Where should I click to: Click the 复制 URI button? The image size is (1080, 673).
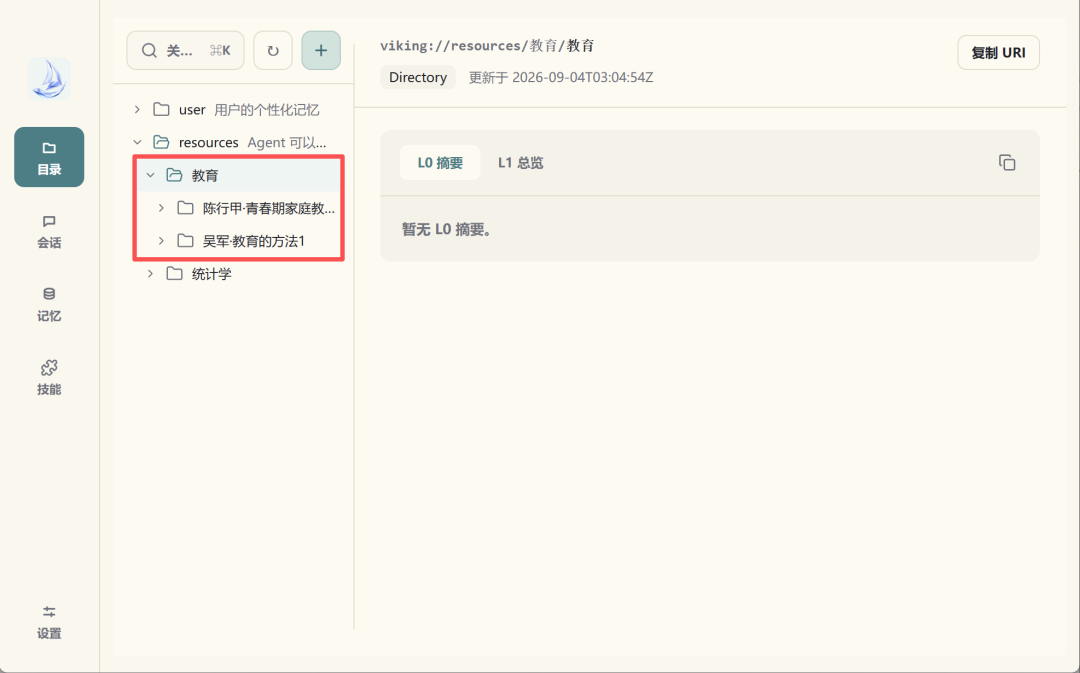tap(999, 53)
